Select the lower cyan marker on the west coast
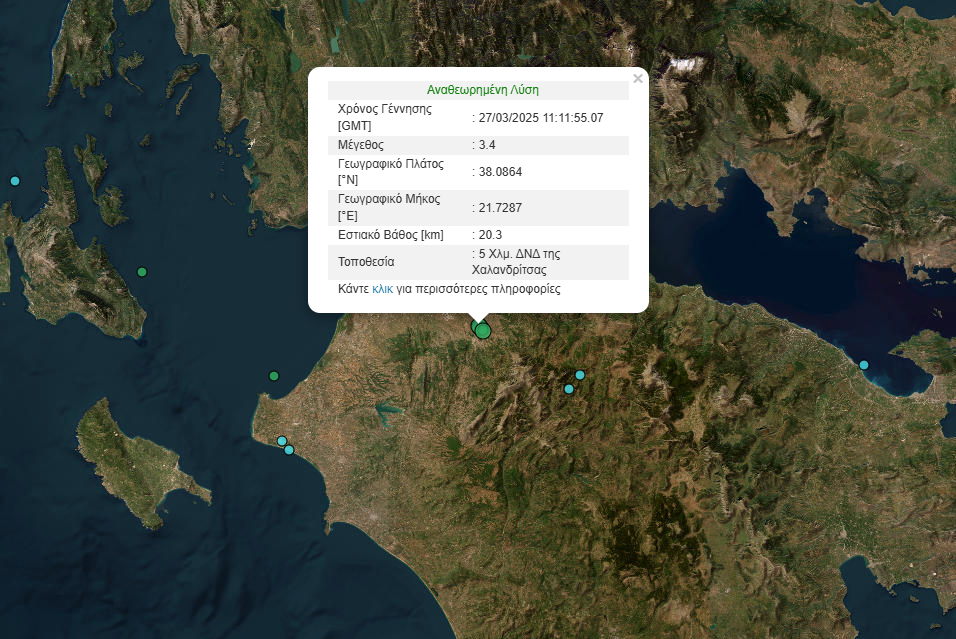 tap(289, 450)
